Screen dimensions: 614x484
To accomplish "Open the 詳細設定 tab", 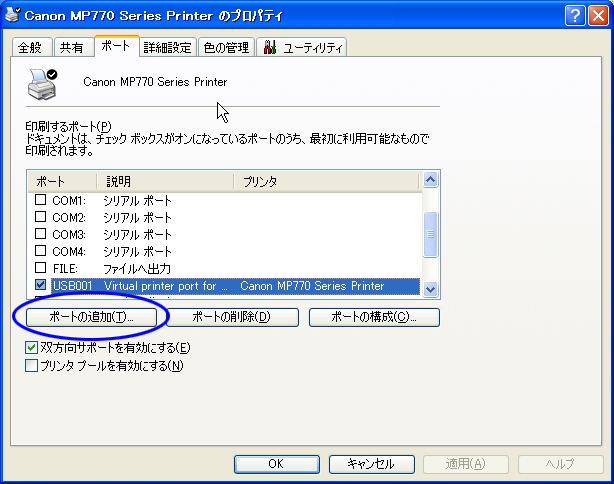I will pos(168,47).
